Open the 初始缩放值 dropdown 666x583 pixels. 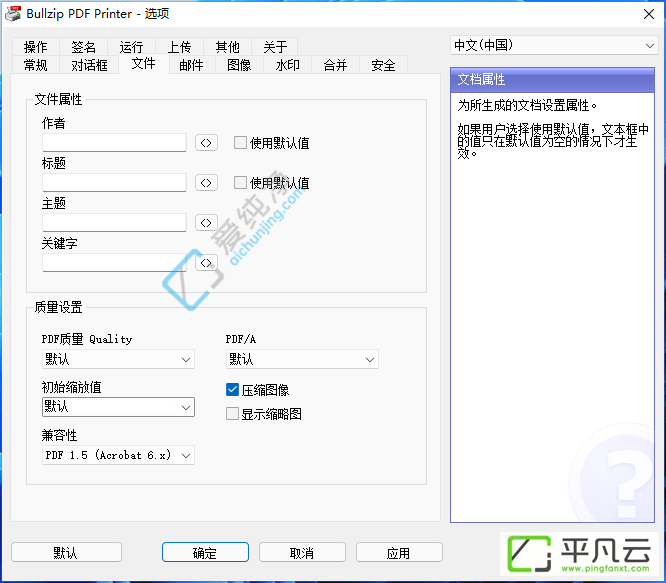(x=119, y=407)
